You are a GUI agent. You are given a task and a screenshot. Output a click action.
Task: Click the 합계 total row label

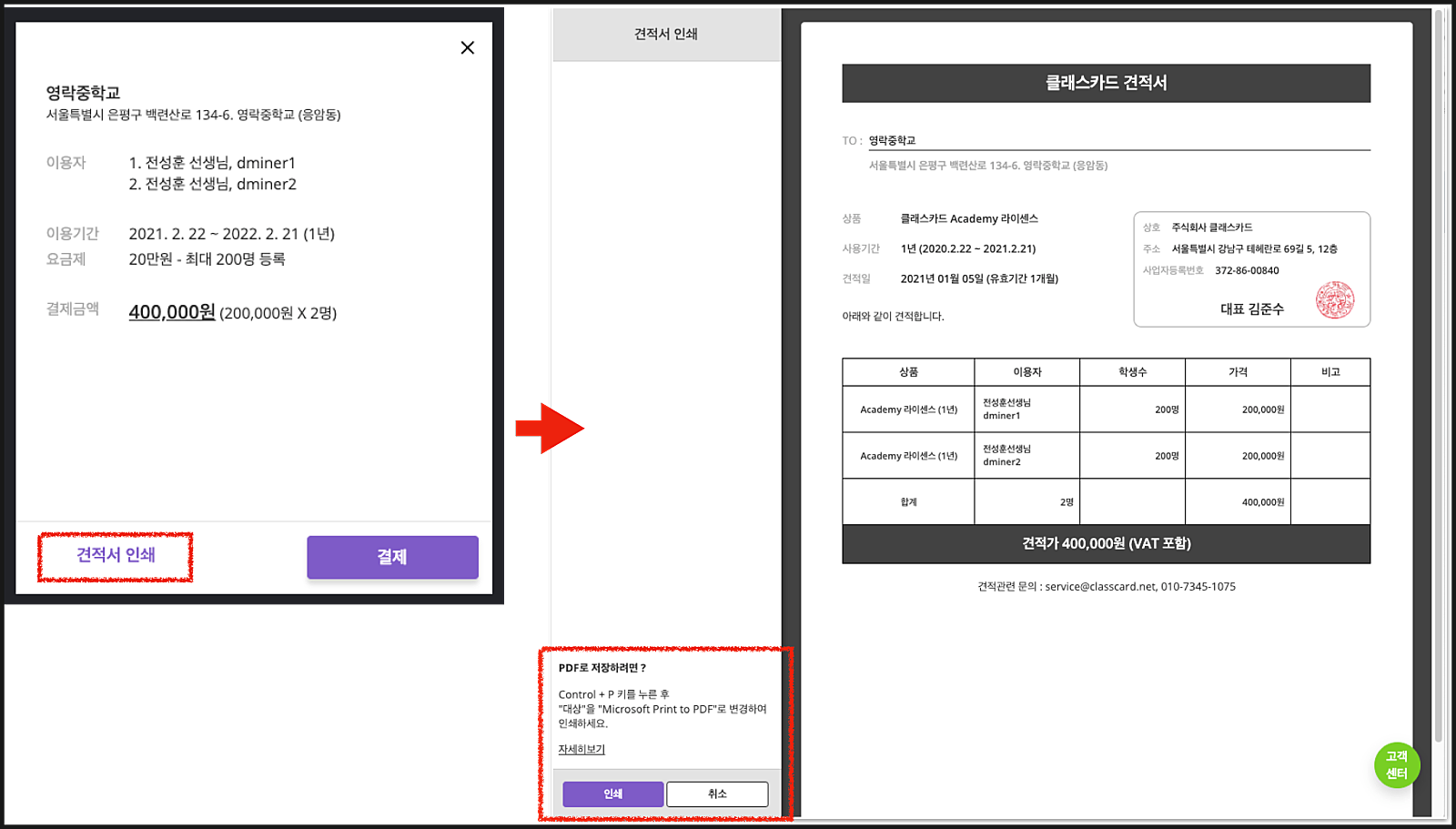pos(908,502)
